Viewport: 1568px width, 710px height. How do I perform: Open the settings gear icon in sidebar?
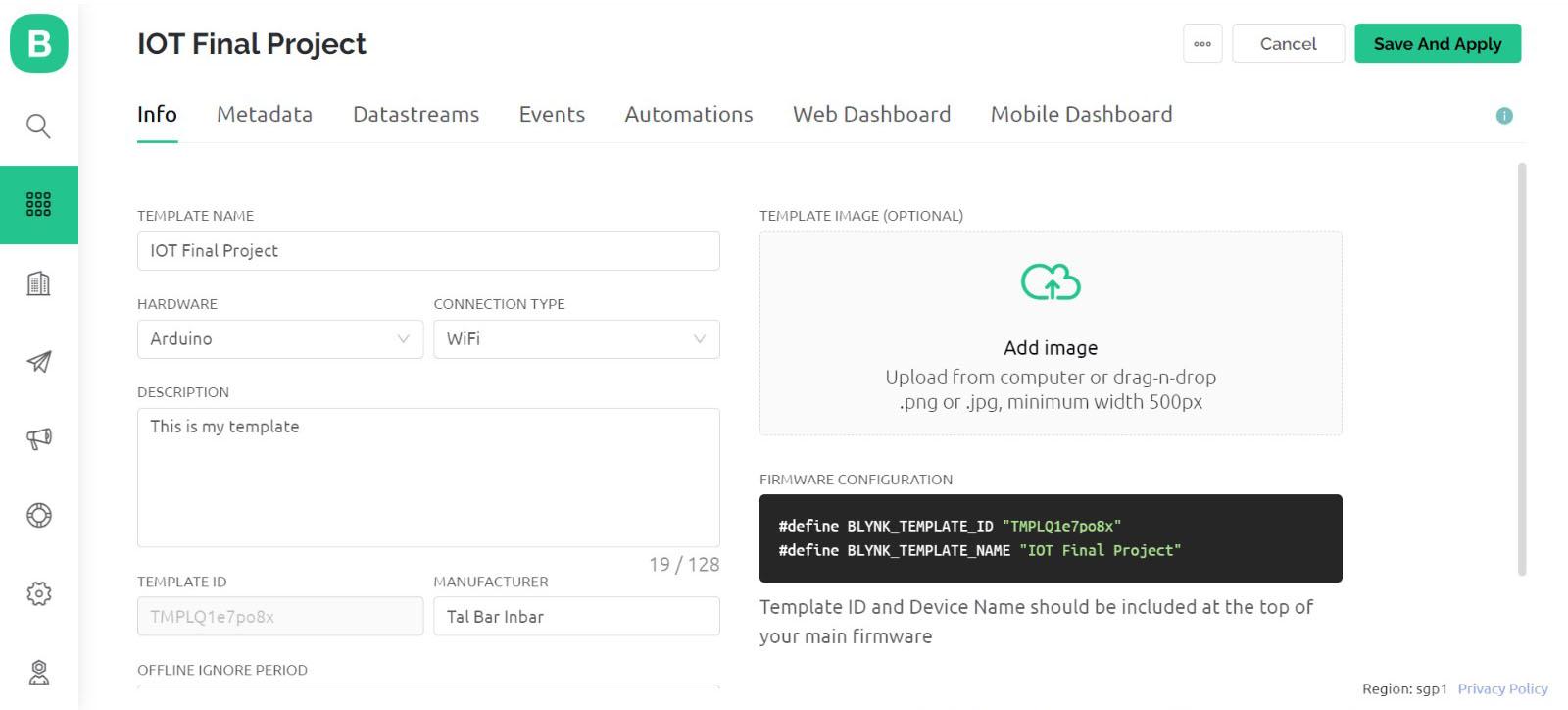pos(38,593)
